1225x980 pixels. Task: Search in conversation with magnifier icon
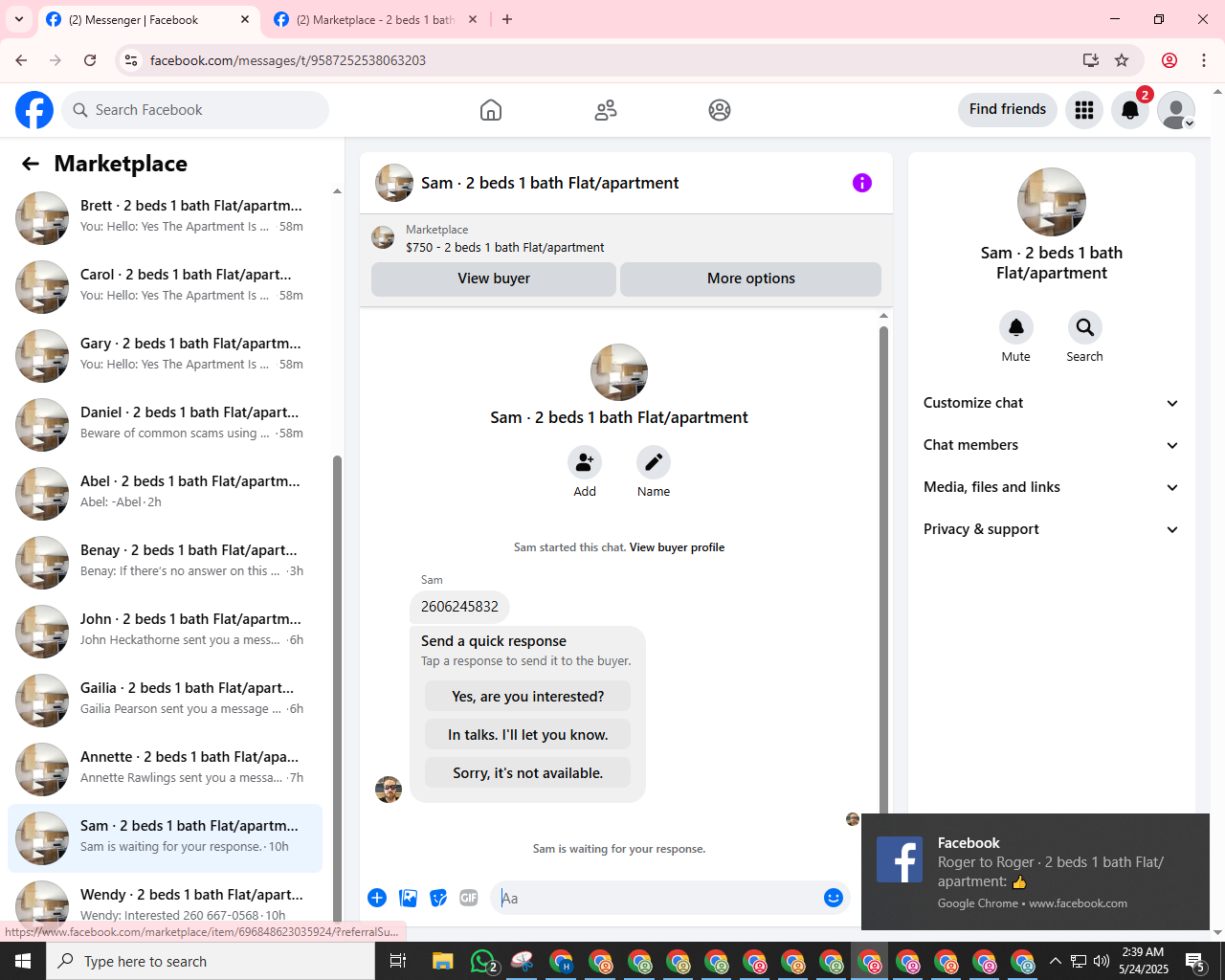pyautogui.click(x=1085, y=327)
